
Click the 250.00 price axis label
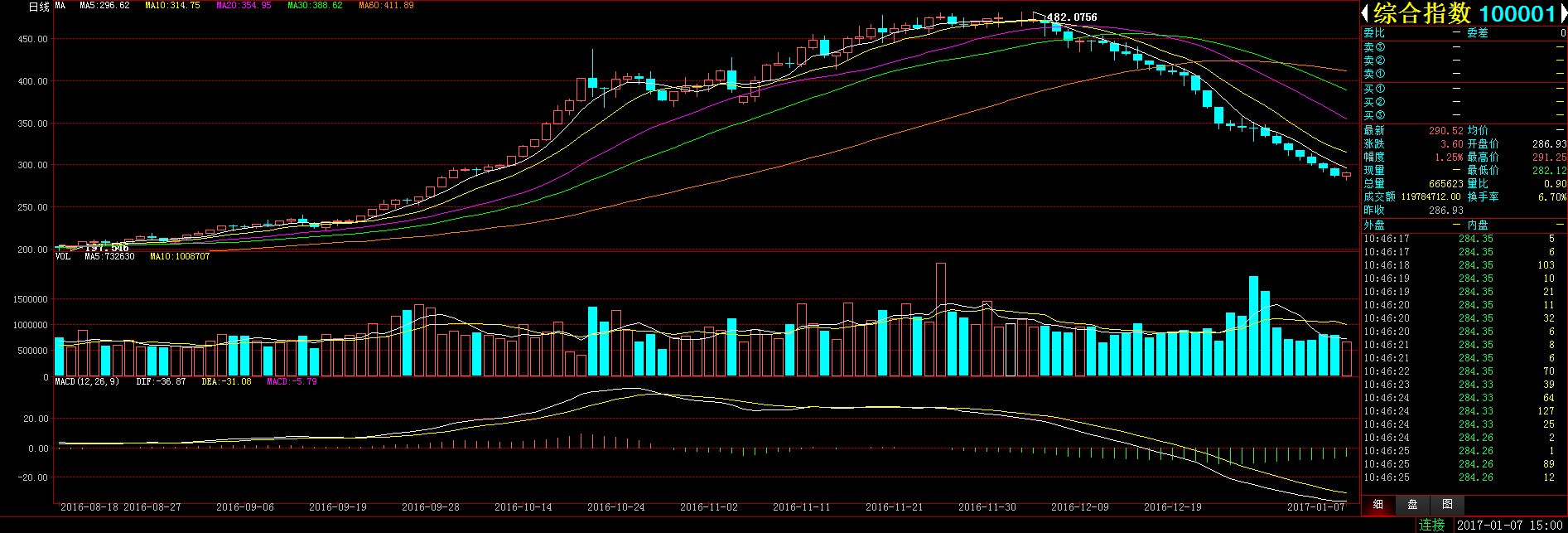tap(33, 207)
